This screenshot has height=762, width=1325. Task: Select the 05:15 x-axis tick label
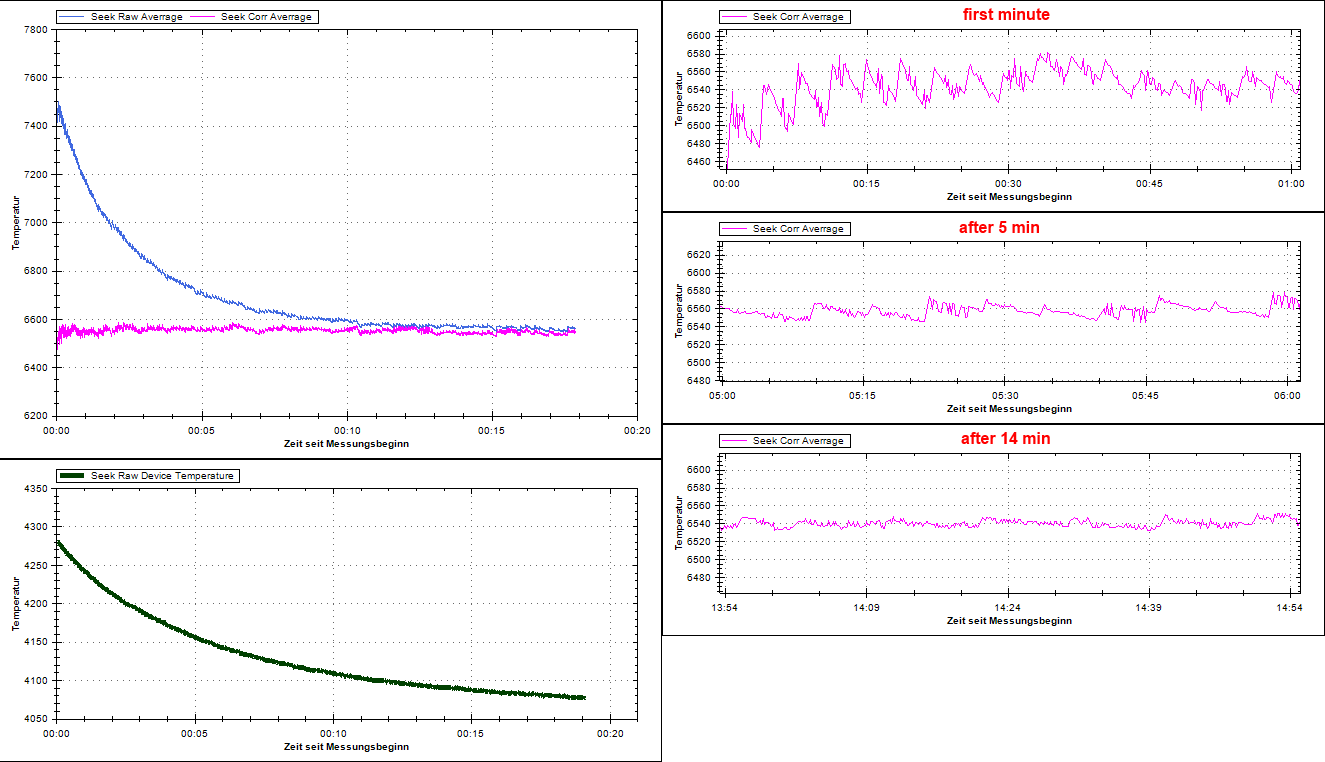(x=864, y=396)
